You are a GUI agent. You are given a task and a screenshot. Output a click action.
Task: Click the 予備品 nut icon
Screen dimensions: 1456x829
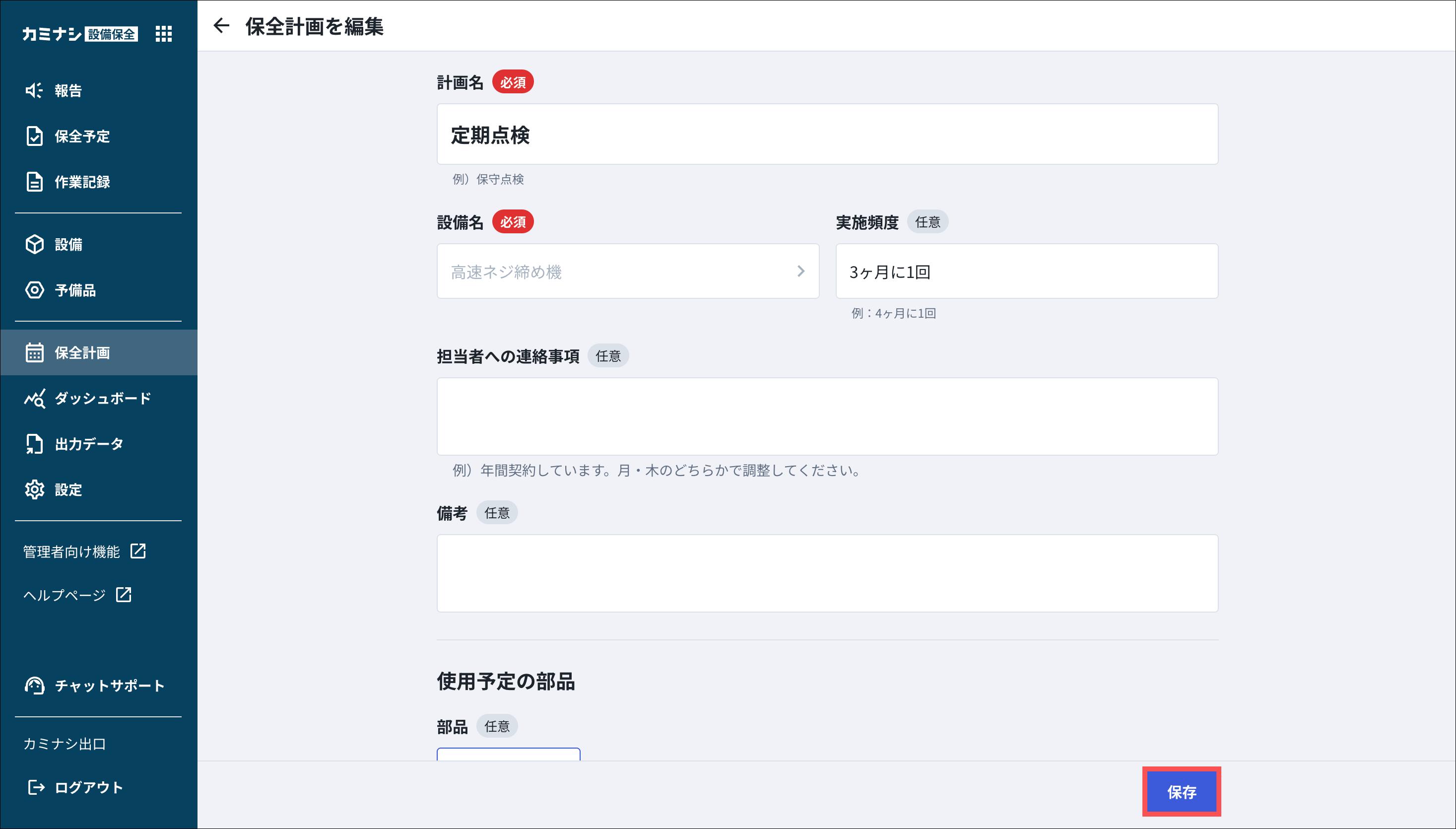coord(34,290)
